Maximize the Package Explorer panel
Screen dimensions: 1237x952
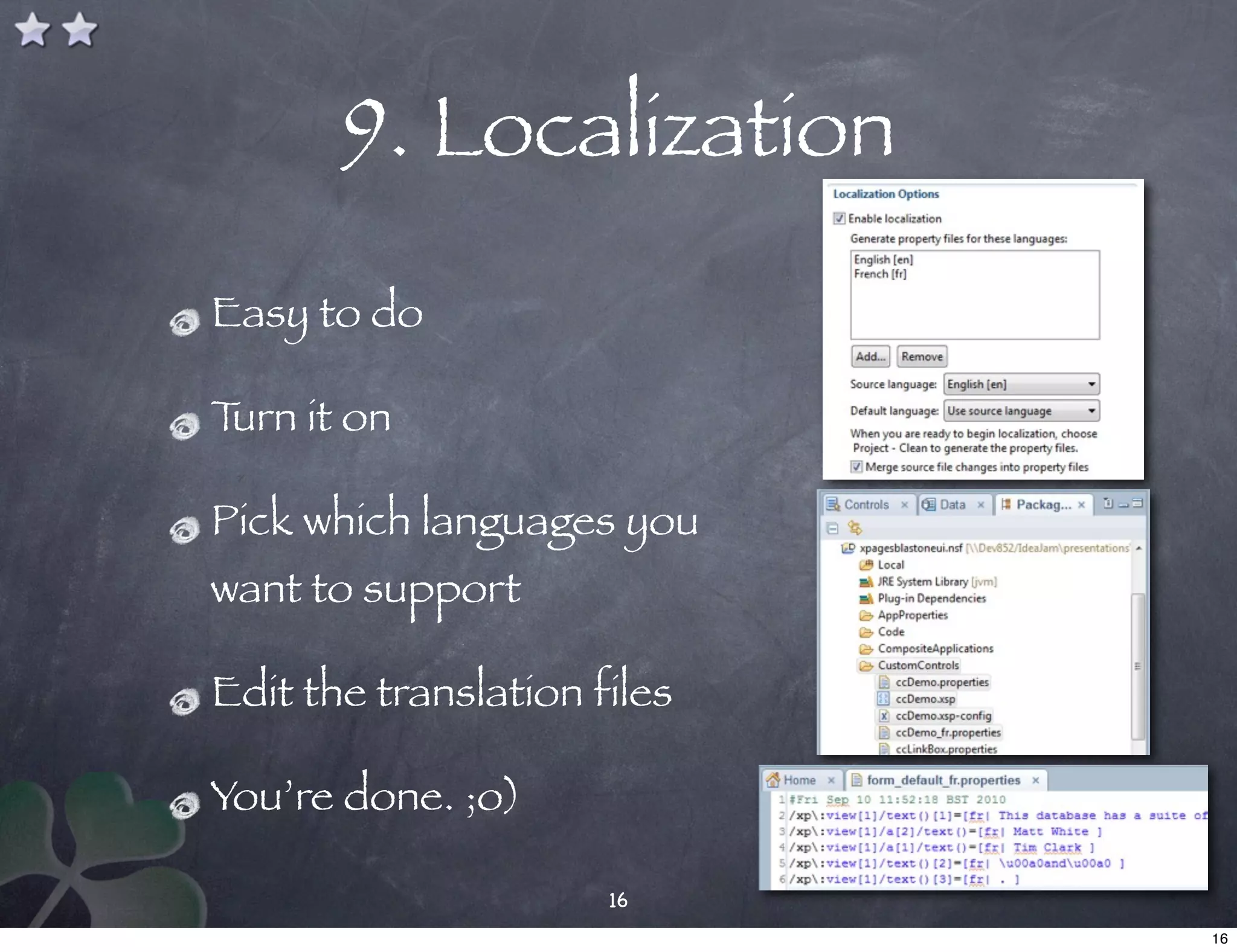1138,503
